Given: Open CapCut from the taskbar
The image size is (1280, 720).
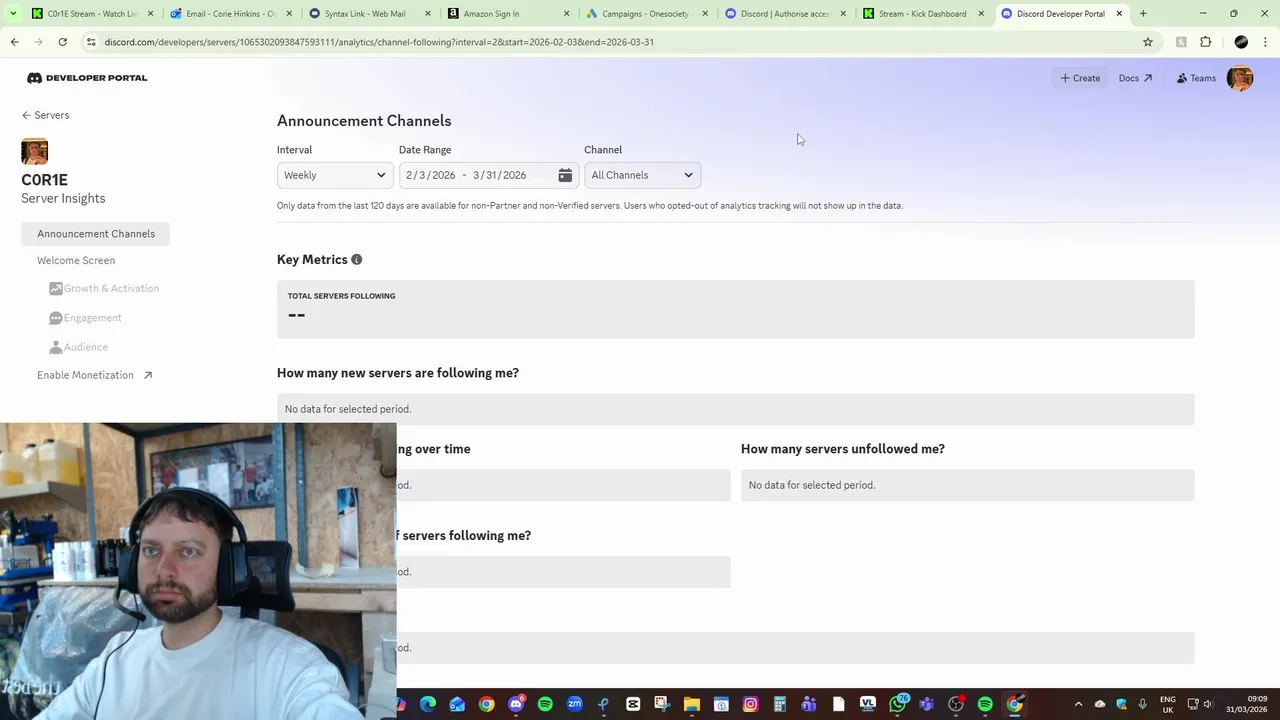Looking at the screenshot, I should point(633,704).
